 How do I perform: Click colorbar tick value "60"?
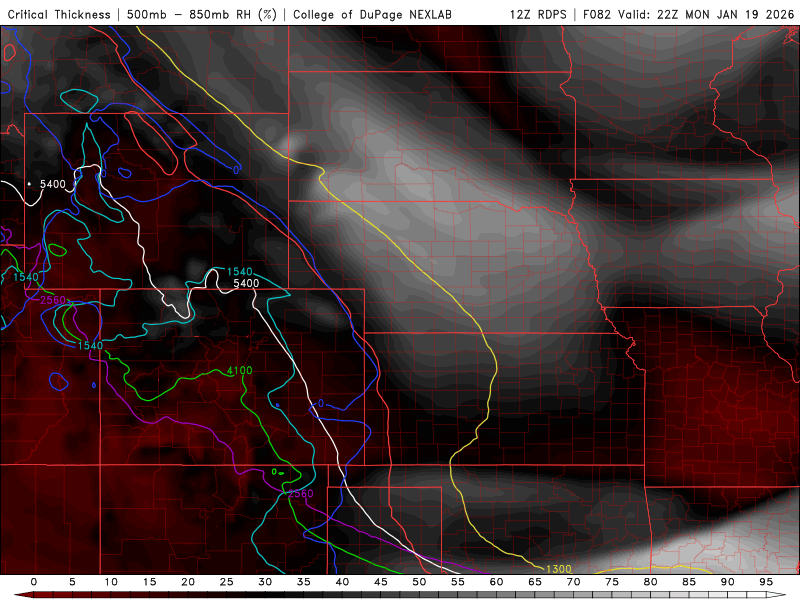(496, 582)
